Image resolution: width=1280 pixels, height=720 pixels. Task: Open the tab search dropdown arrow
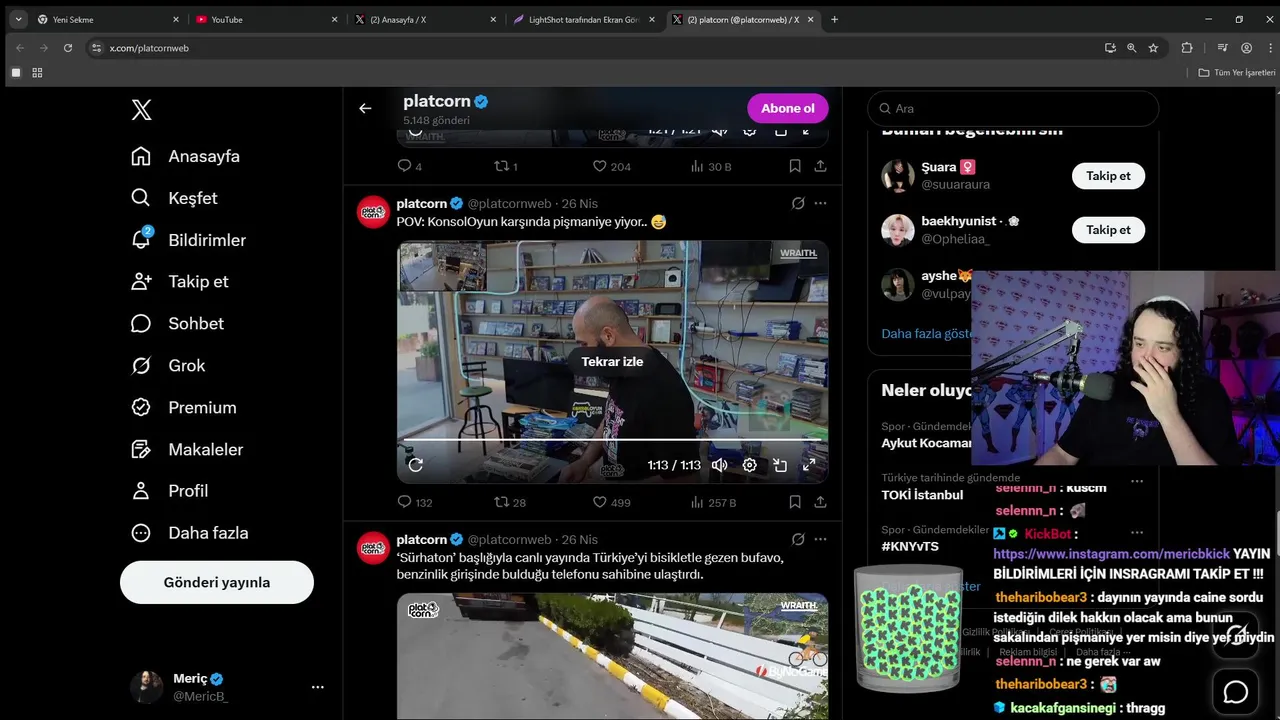[18, 19]
